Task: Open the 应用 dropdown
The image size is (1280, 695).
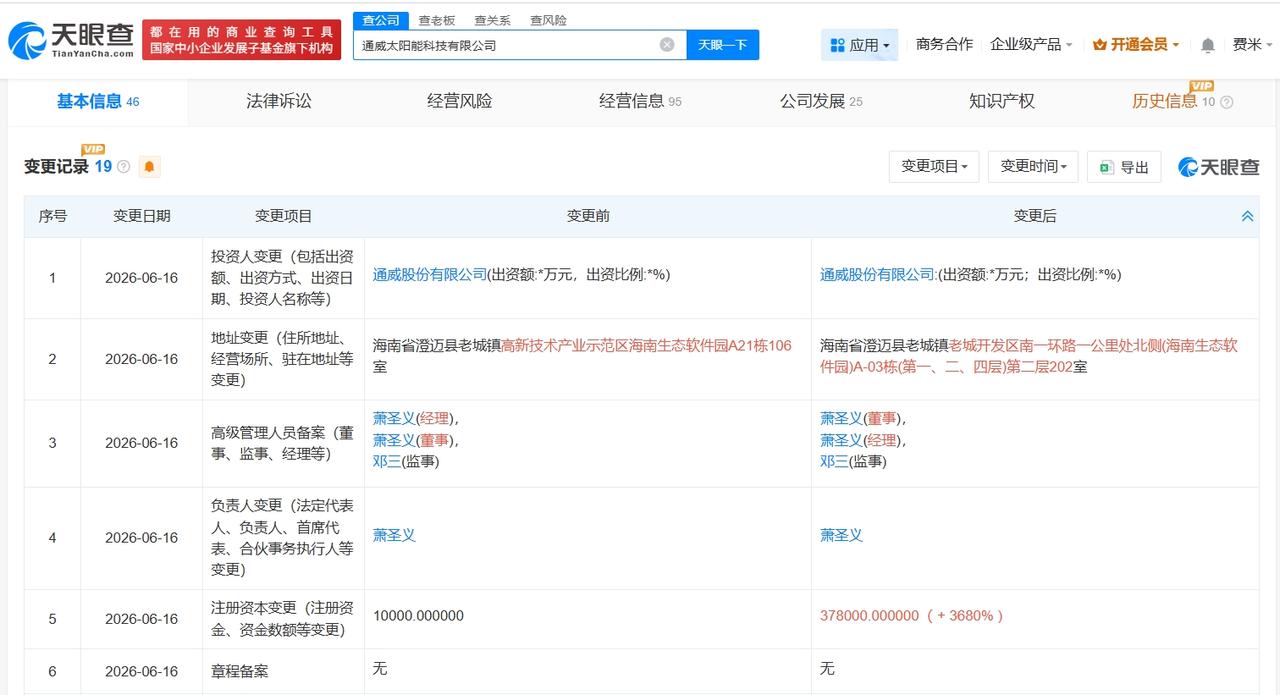Action: [x=860, y=45]
